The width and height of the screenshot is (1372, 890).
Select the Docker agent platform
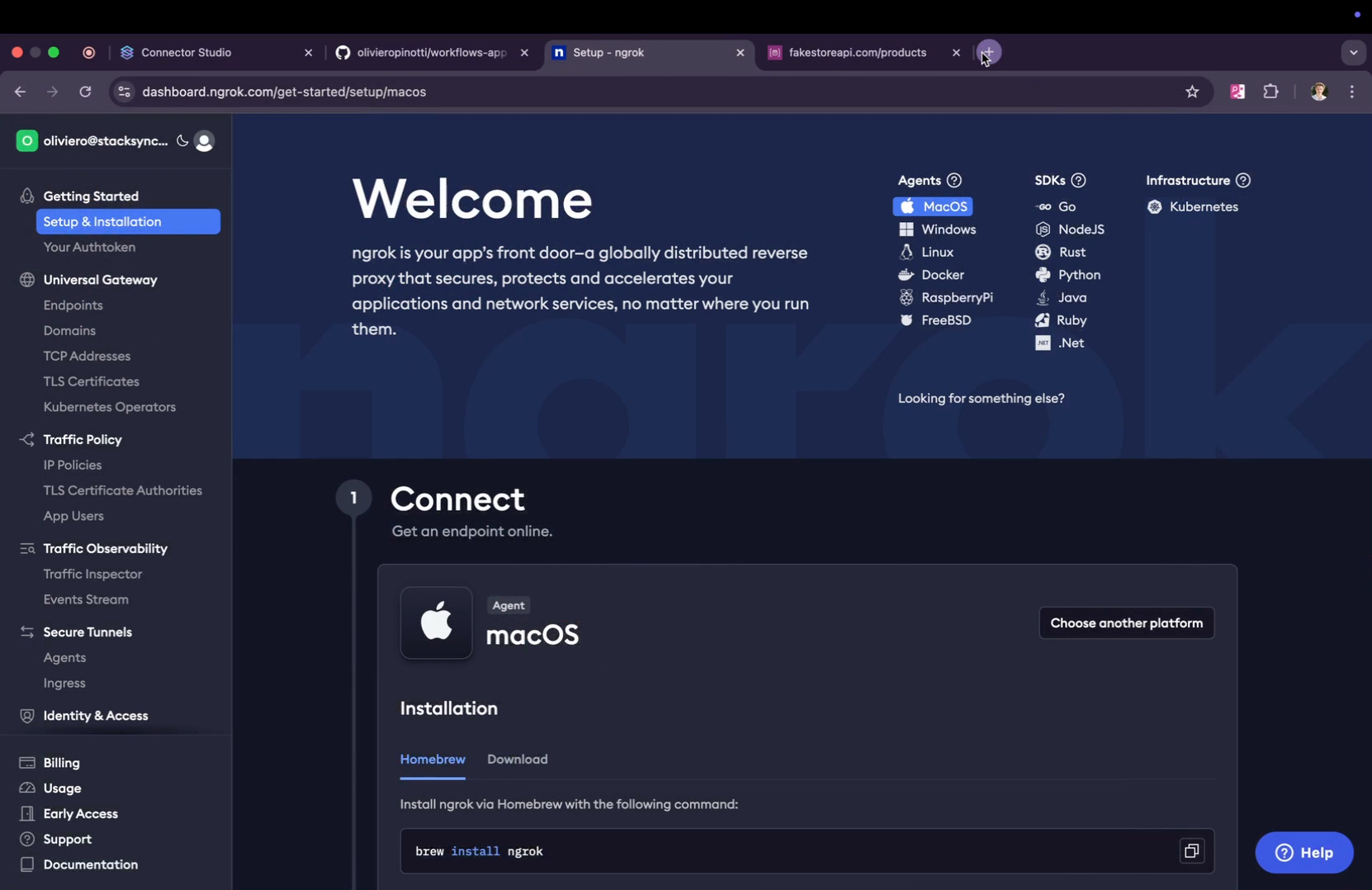[941, 275]
